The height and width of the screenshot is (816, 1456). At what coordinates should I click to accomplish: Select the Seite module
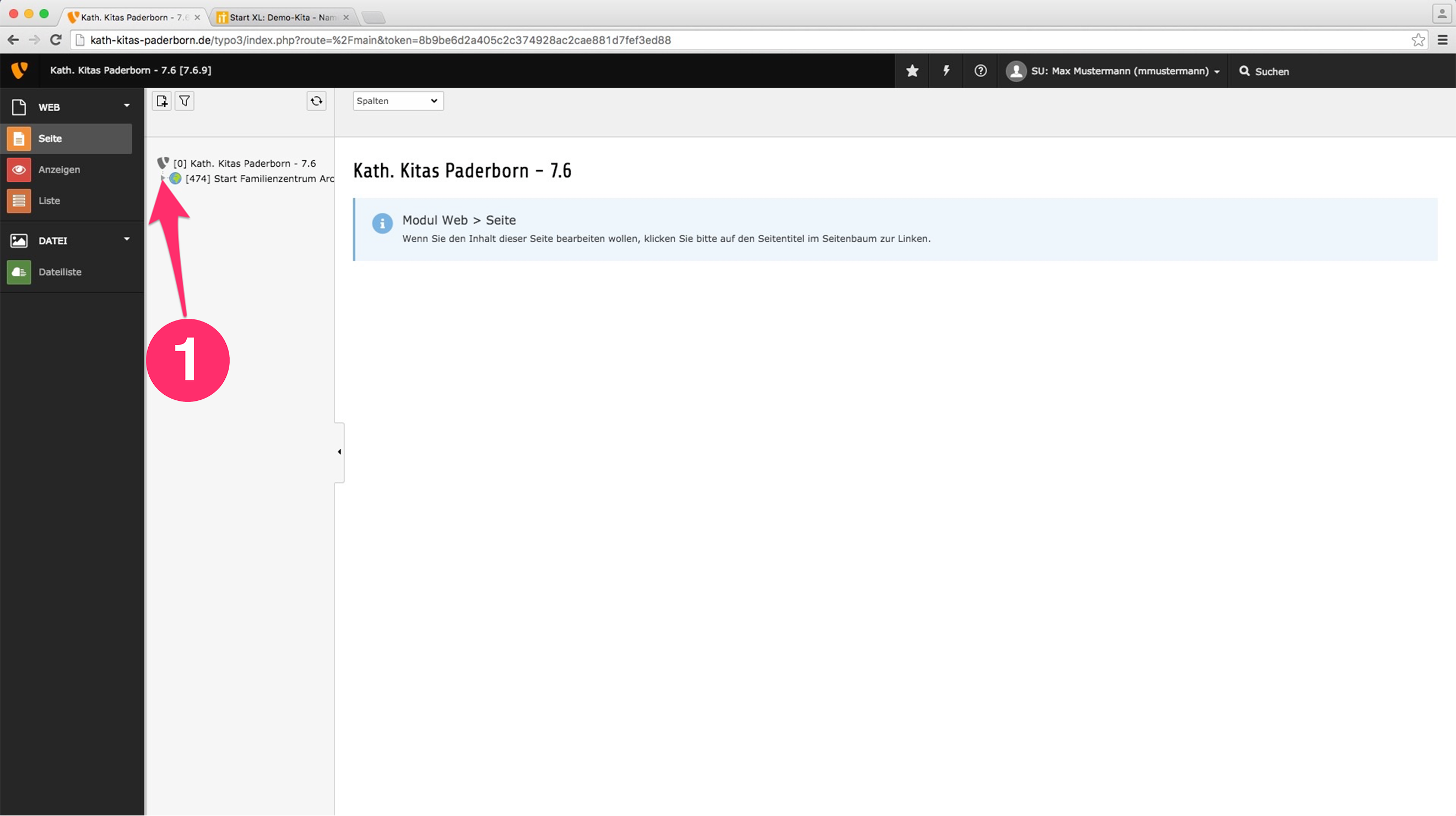click(50, 138)
